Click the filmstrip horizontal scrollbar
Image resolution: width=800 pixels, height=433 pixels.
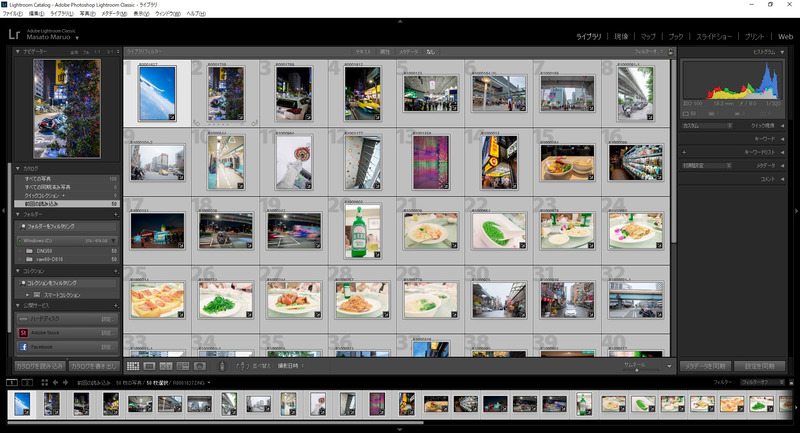(215, 422)
